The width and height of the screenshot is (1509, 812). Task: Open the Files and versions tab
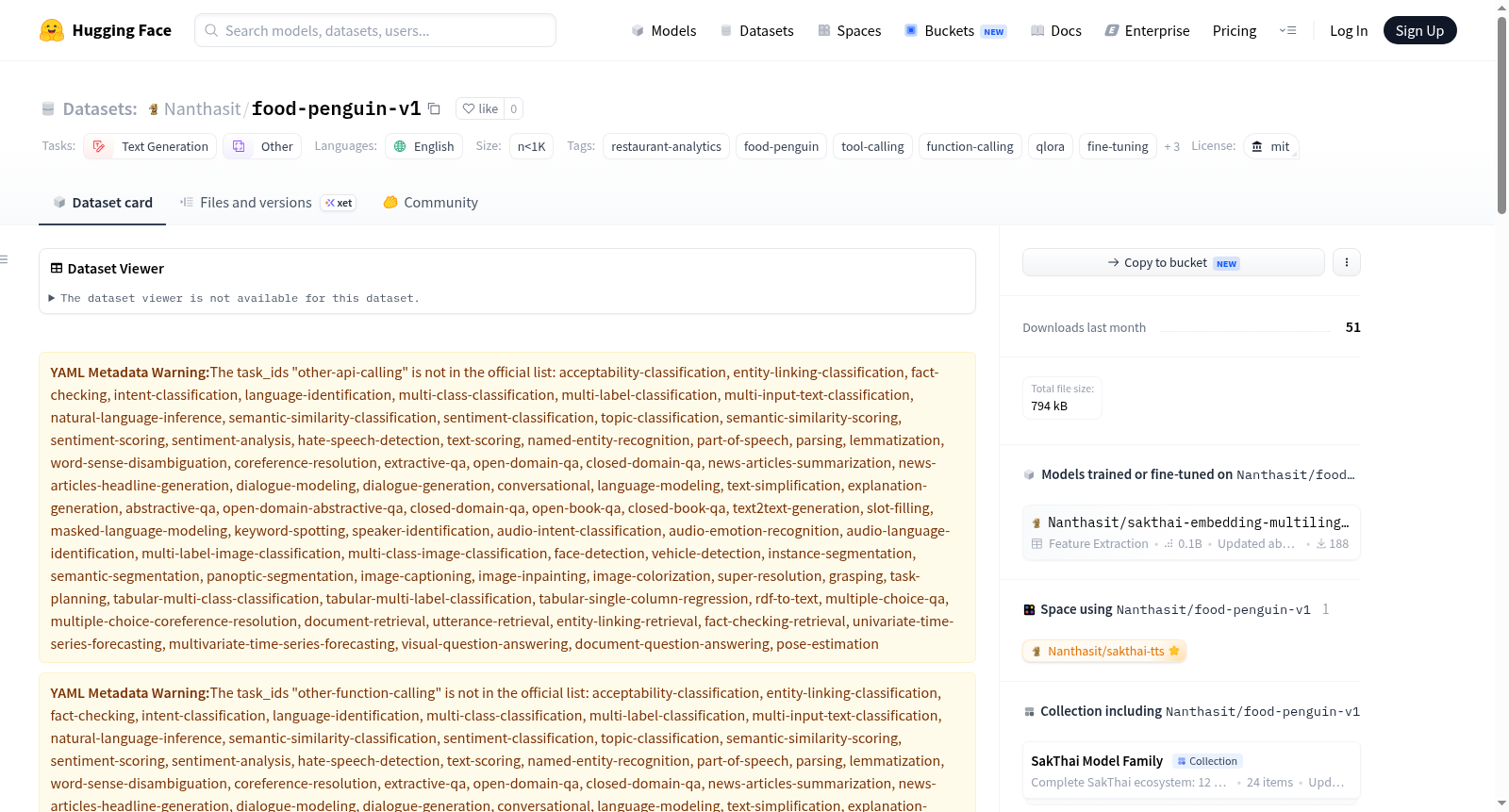point(267,203)
